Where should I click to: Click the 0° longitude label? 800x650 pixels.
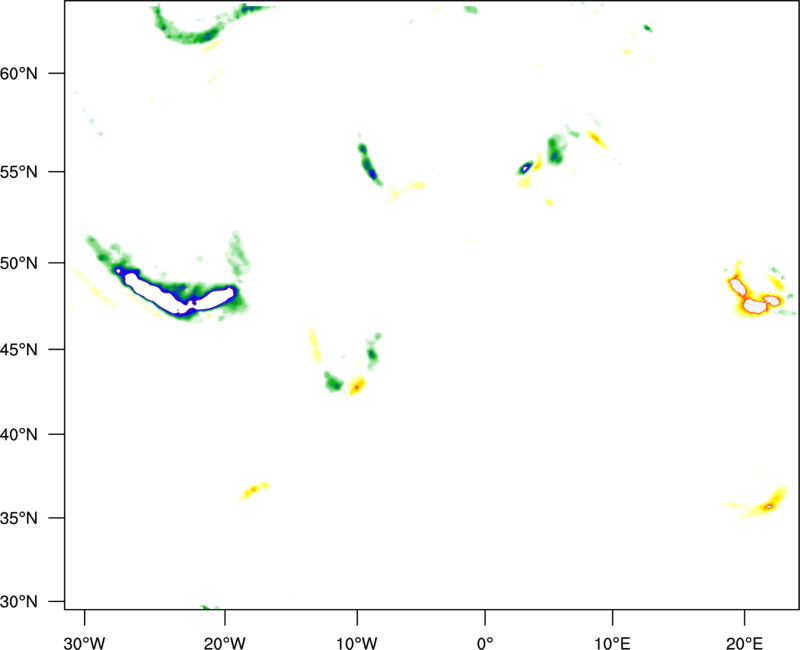(x=485, y=643)
